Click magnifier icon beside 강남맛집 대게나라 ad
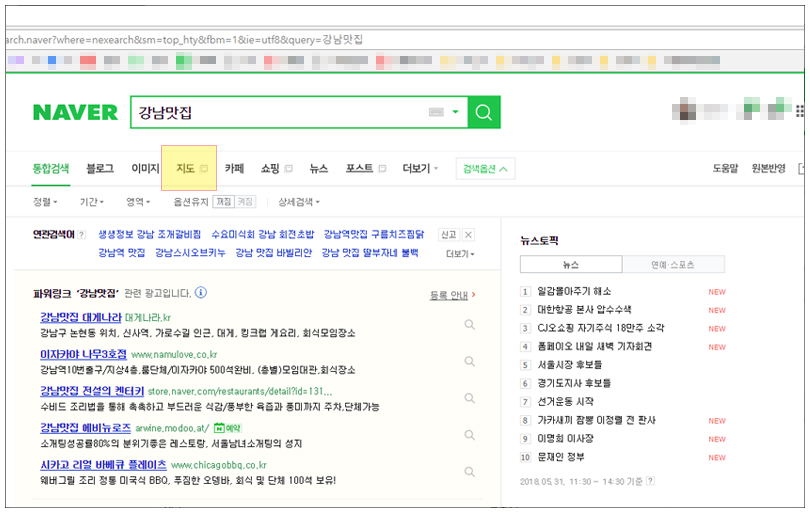Viewport: 810px width, 514px height. [469, 324]
